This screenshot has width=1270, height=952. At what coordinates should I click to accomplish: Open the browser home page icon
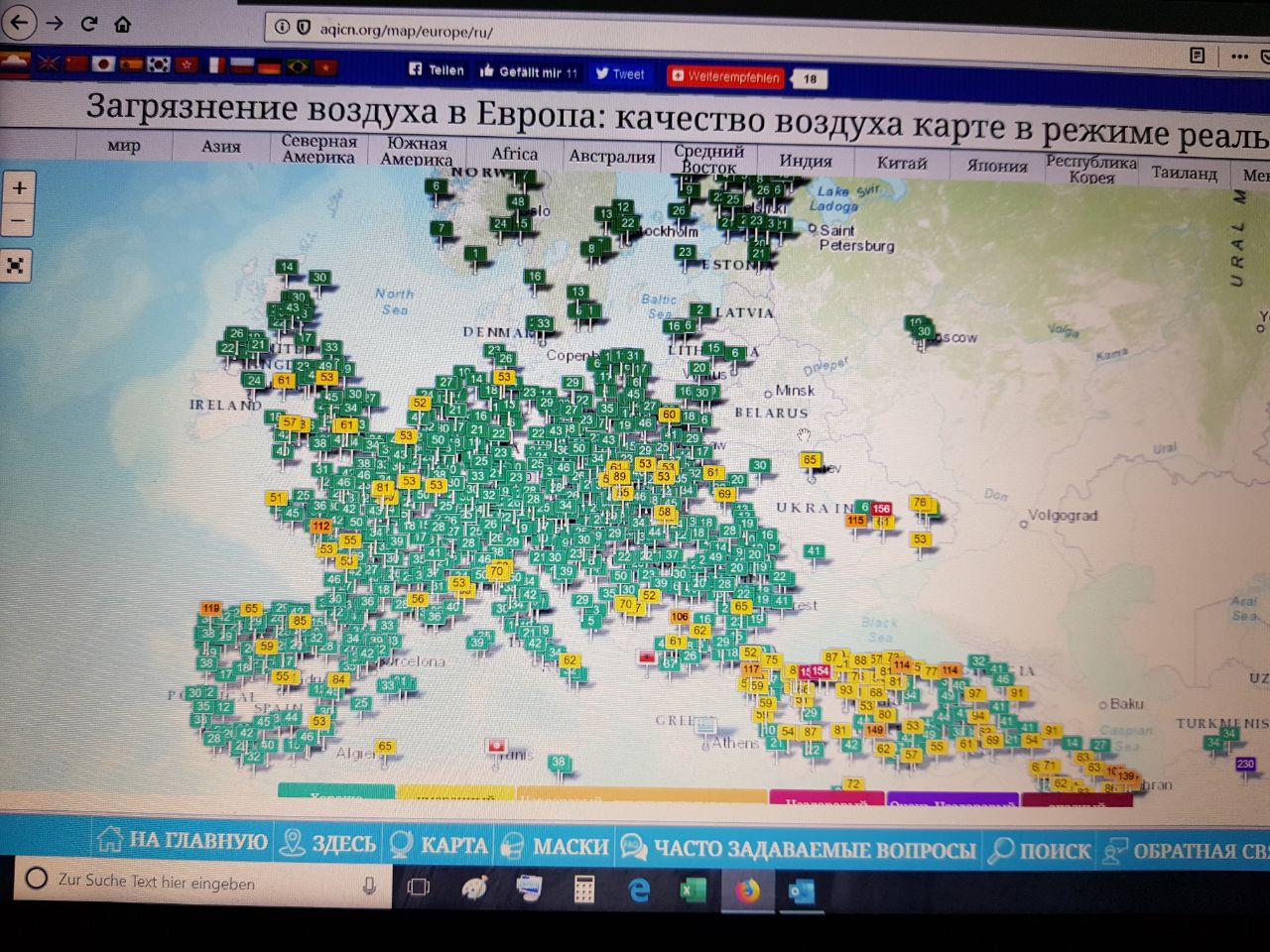pyautogui.click(x=122, y=24)
